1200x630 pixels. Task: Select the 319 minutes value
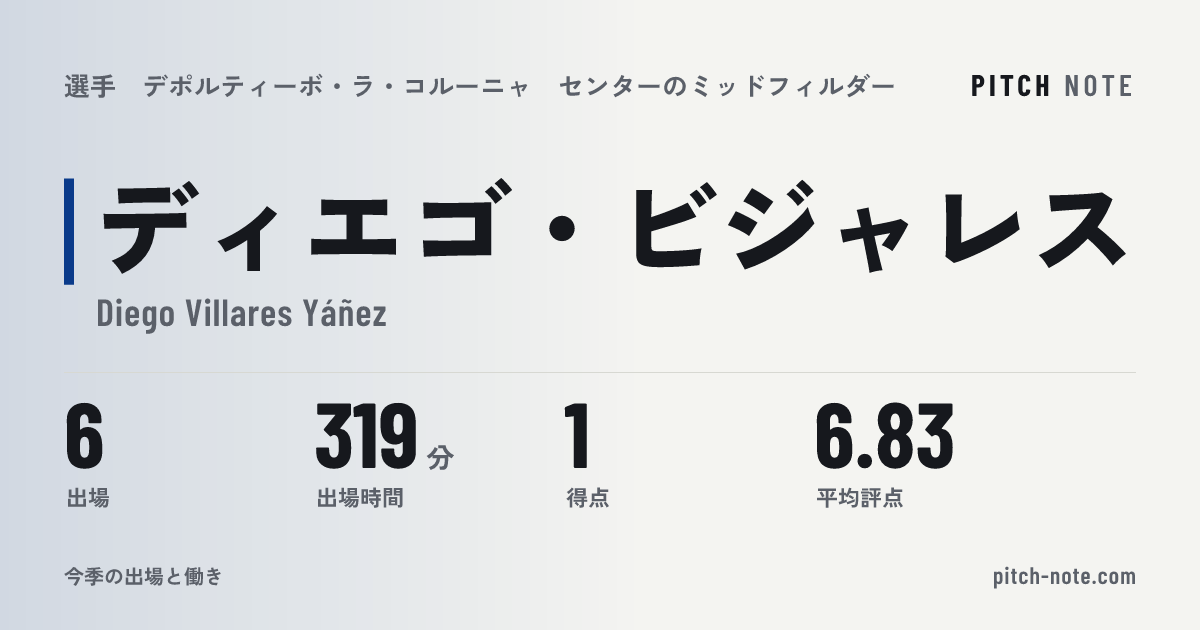(366, 436)
